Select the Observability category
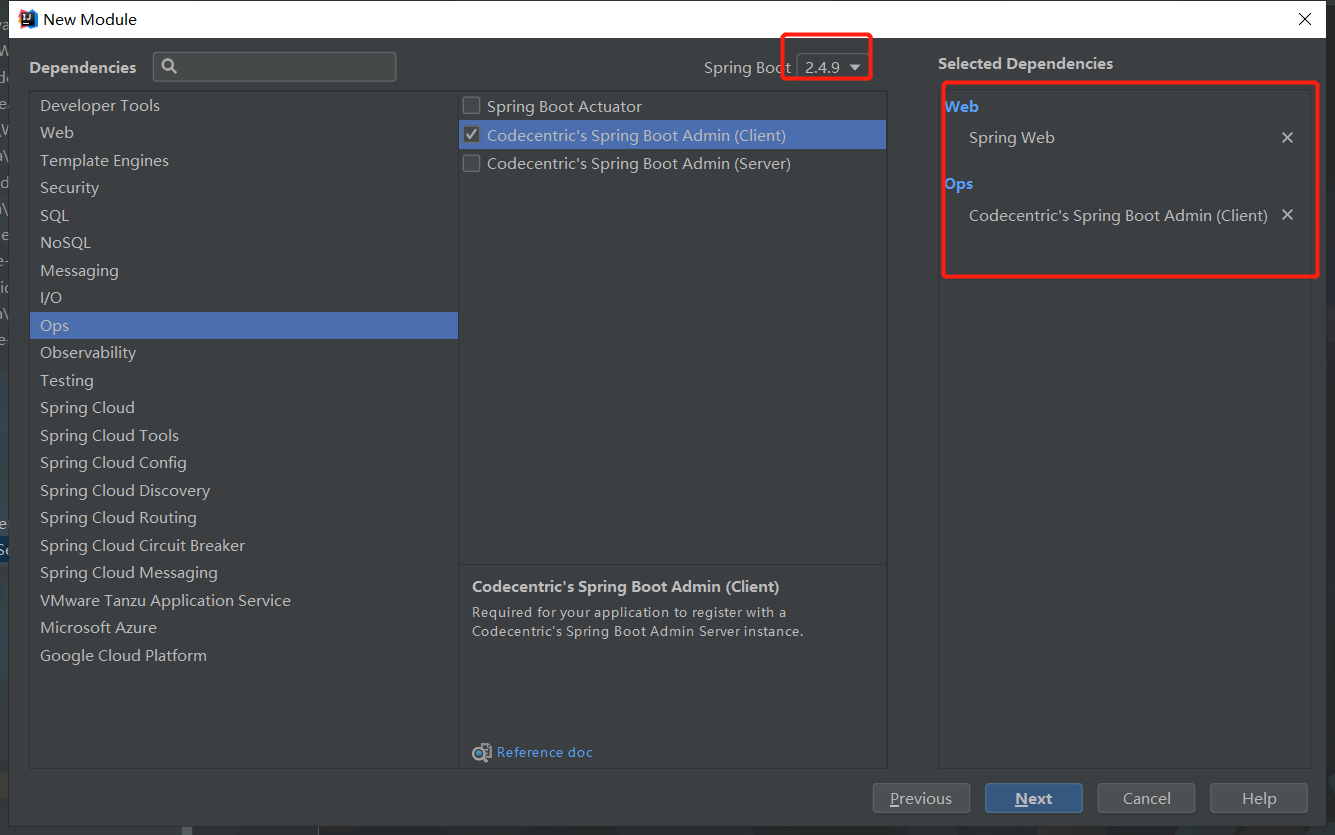This screenshot has width=1335, height=835. (x=244, y=352)
